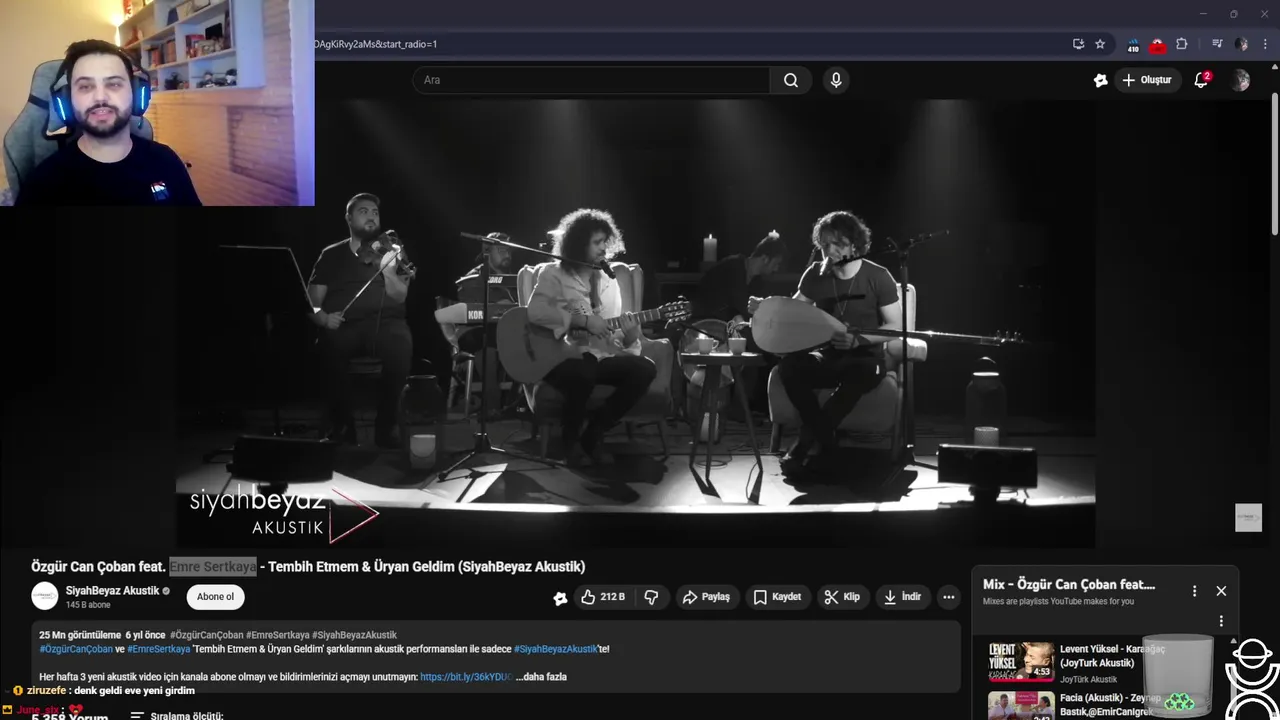Image resolution: width=1280 pixels, height=720 pixels.
Task: Click the sparkle icon beside Oluştur
Action: coord(1101,80)
